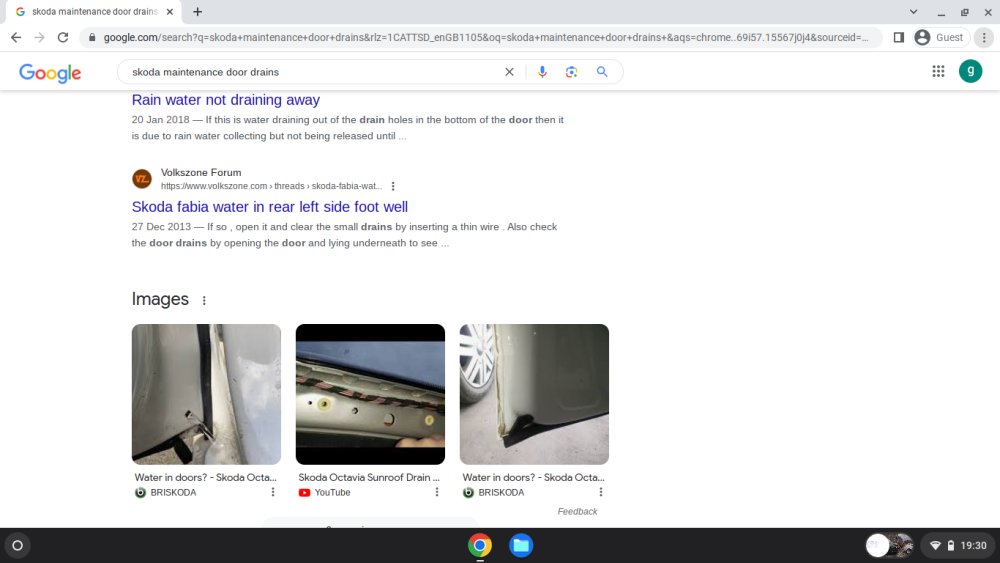Focus the Google search input field
Image resolution: width=1000 pixels, height=563 pixels.
[312, 72]
